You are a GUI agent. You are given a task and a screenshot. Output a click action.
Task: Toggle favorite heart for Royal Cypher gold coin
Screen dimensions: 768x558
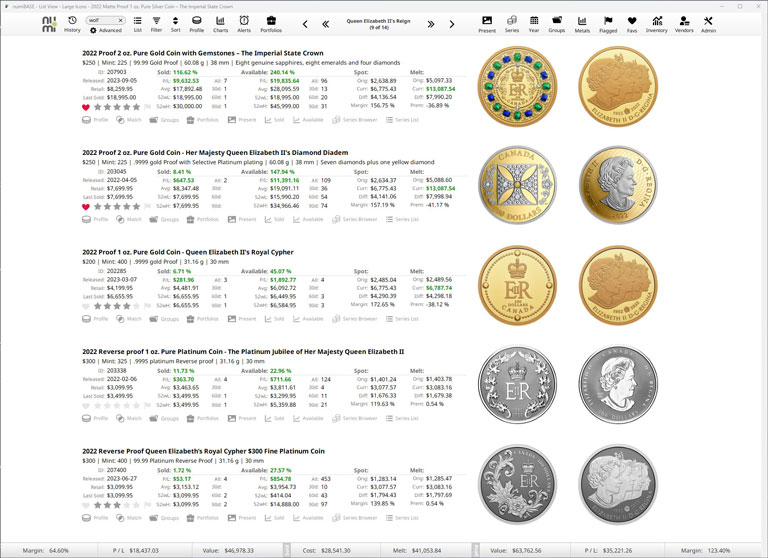tap(86, 306)
